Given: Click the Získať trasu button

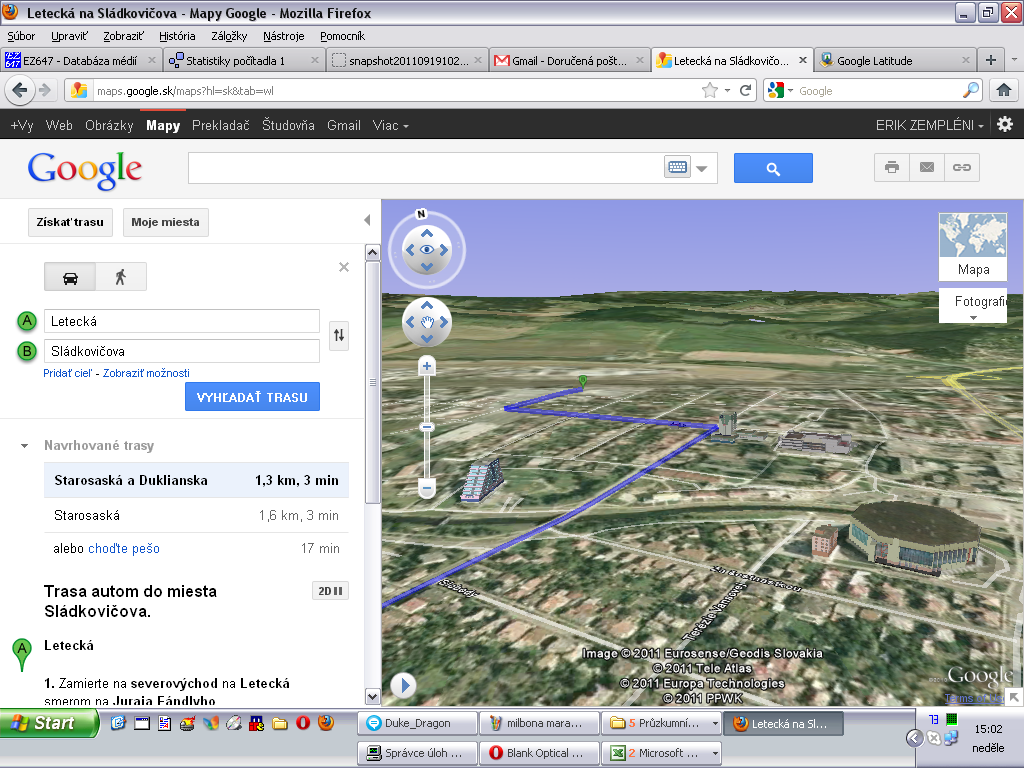Looking at the screenshot, I should pyautogui.click(x=70, y=222).
